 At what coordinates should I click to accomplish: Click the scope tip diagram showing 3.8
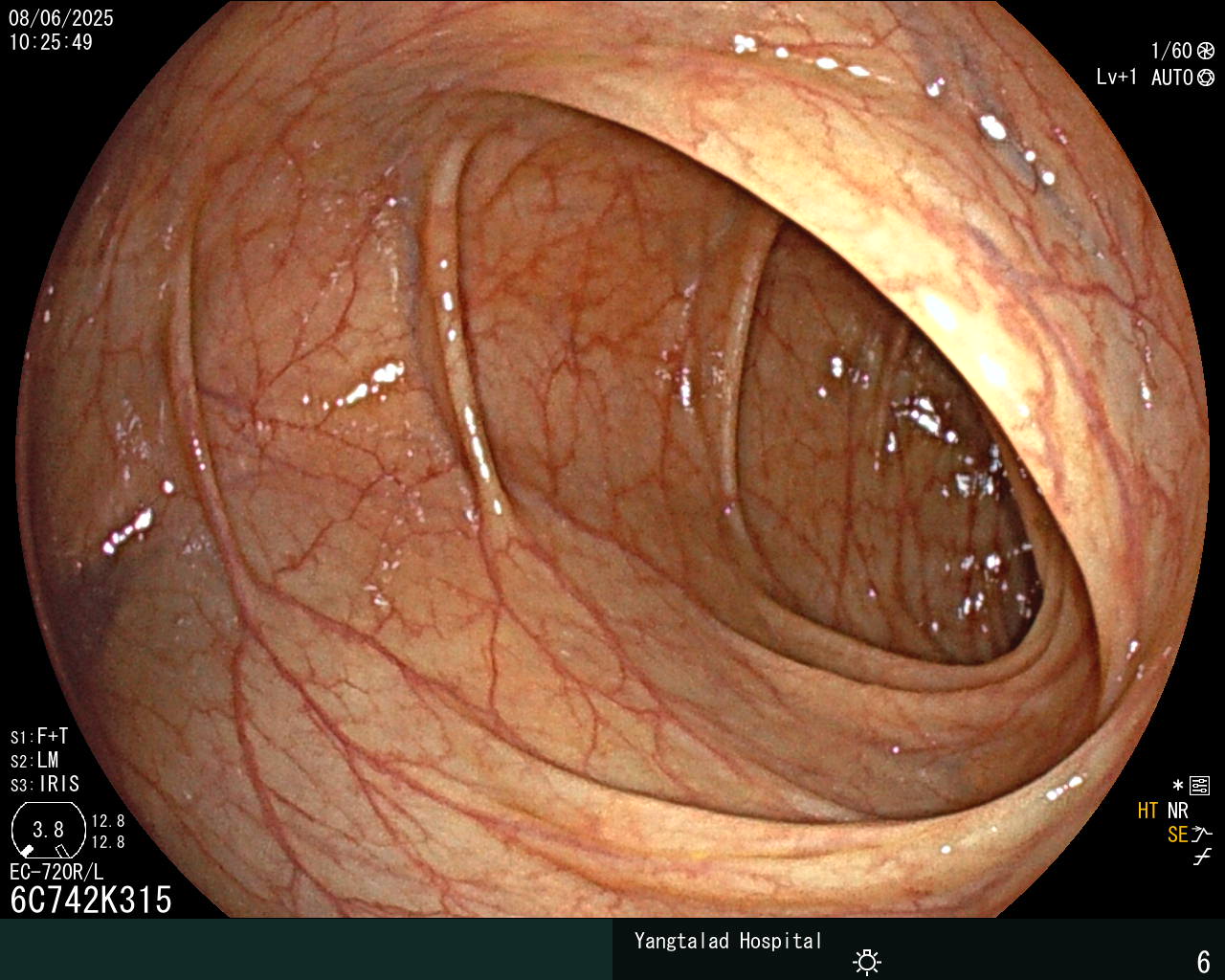point(48,830)
